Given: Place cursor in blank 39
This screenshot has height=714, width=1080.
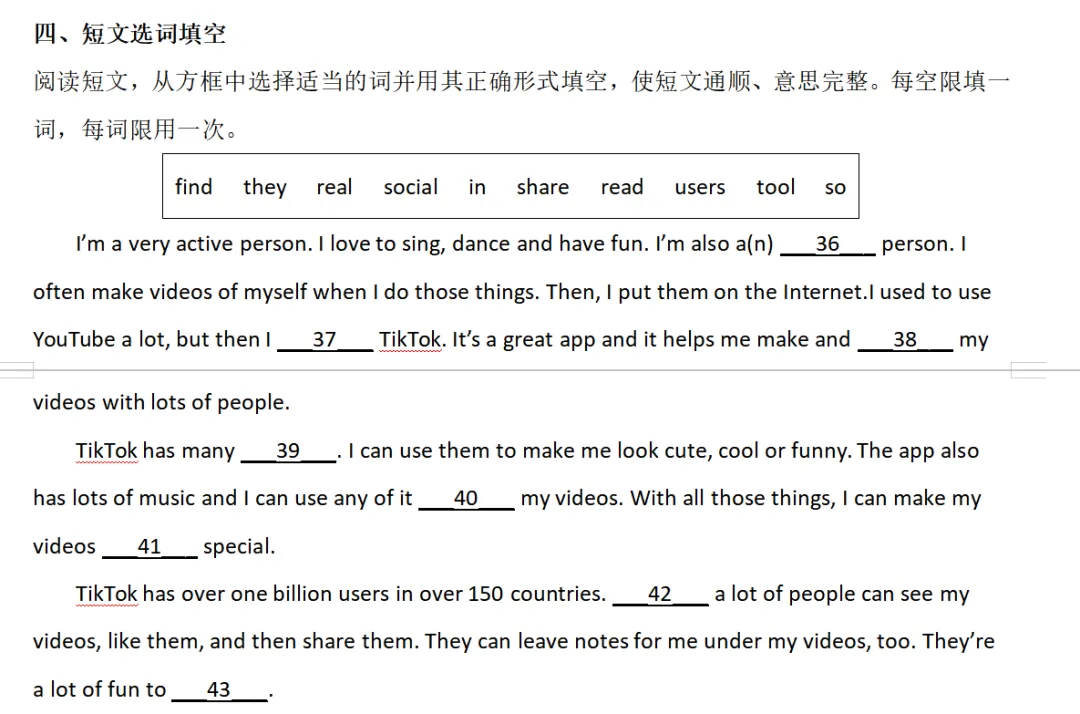Looking at the screenshot, I should coord(288,451).
